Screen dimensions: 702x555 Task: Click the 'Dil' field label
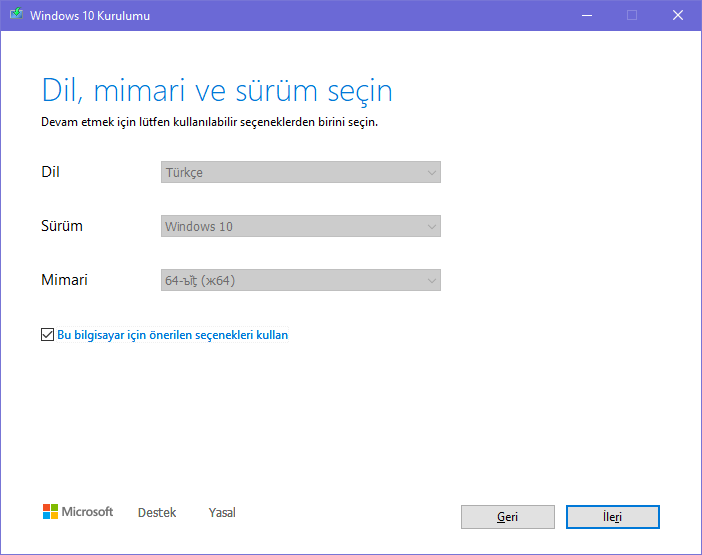[50, 172]
